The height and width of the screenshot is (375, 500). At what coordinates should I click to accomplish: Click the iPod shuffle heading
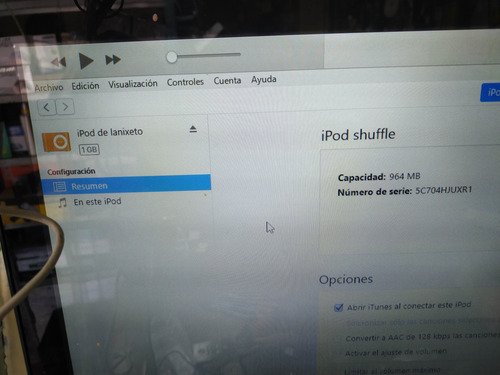point(358,135)
